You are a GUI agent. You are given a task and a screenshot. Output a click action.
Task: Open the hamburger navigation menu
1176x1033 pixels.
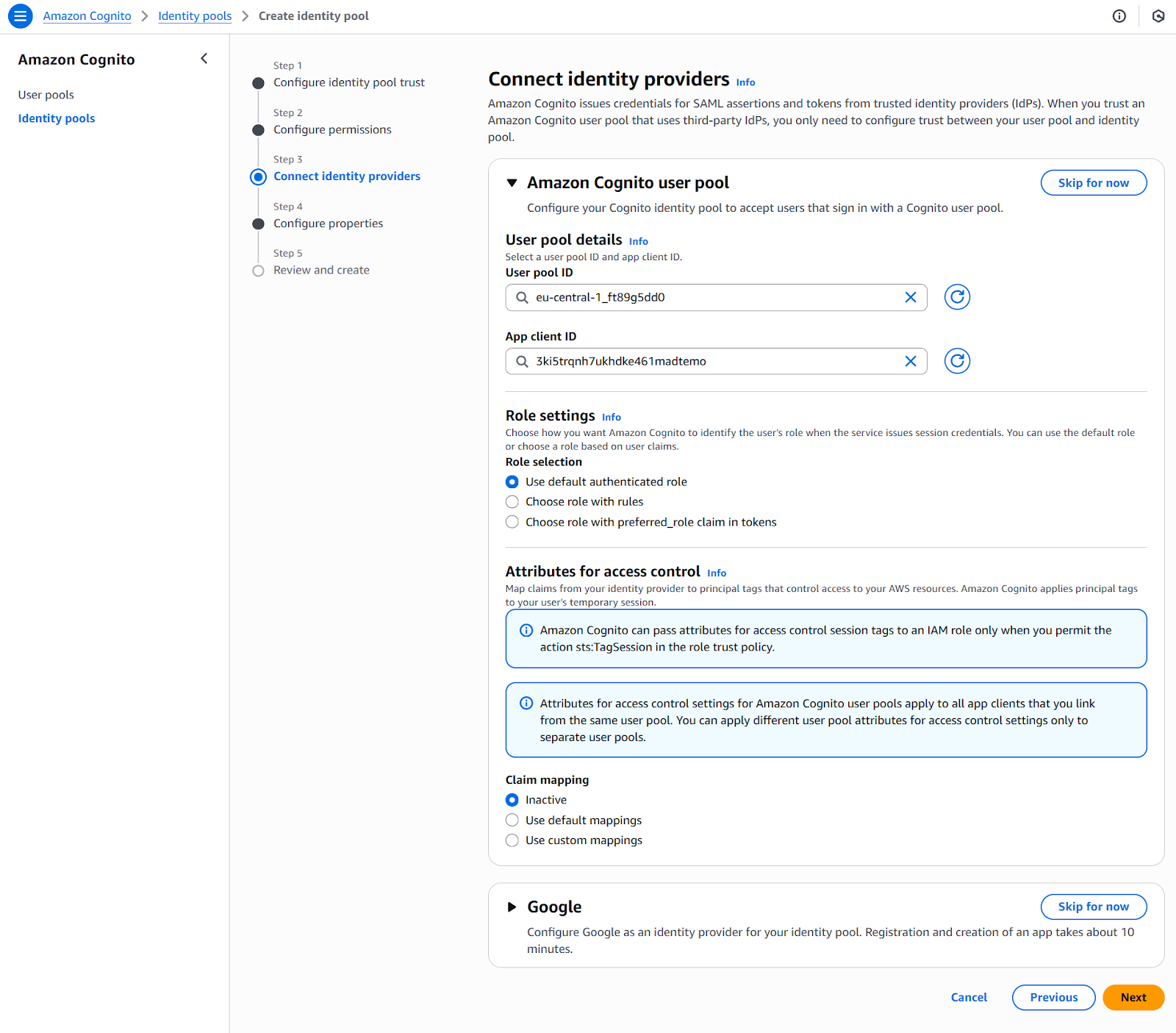point(20,15)
